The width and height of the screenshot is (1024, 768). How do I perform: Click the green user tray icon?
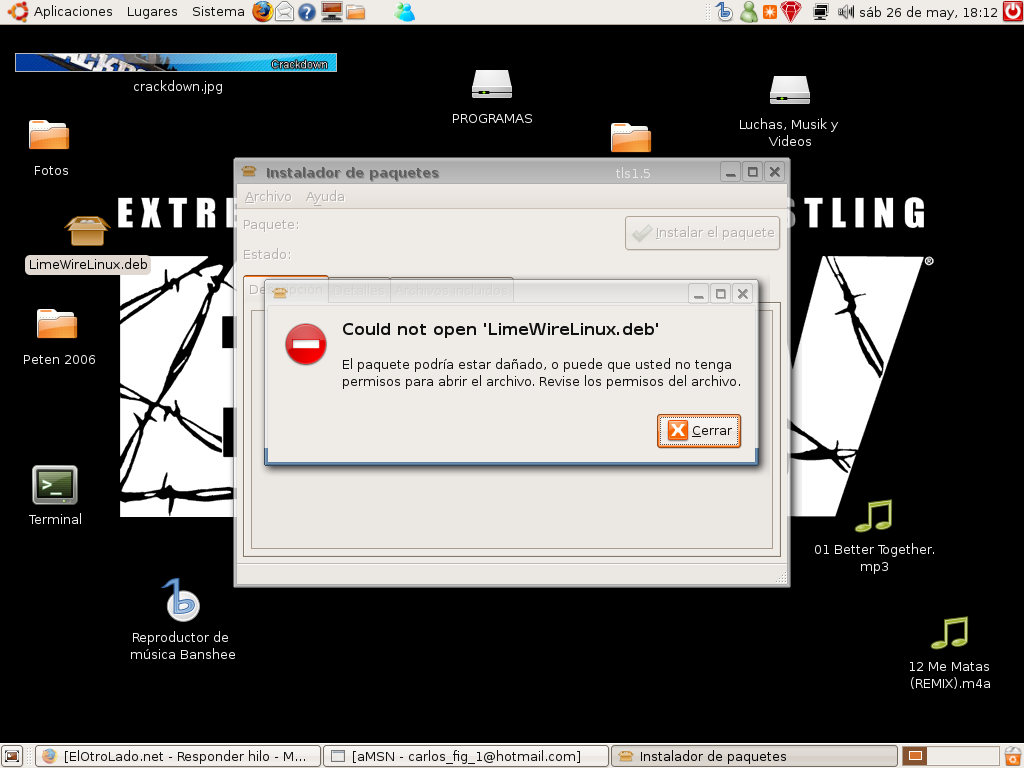point(749,12)
